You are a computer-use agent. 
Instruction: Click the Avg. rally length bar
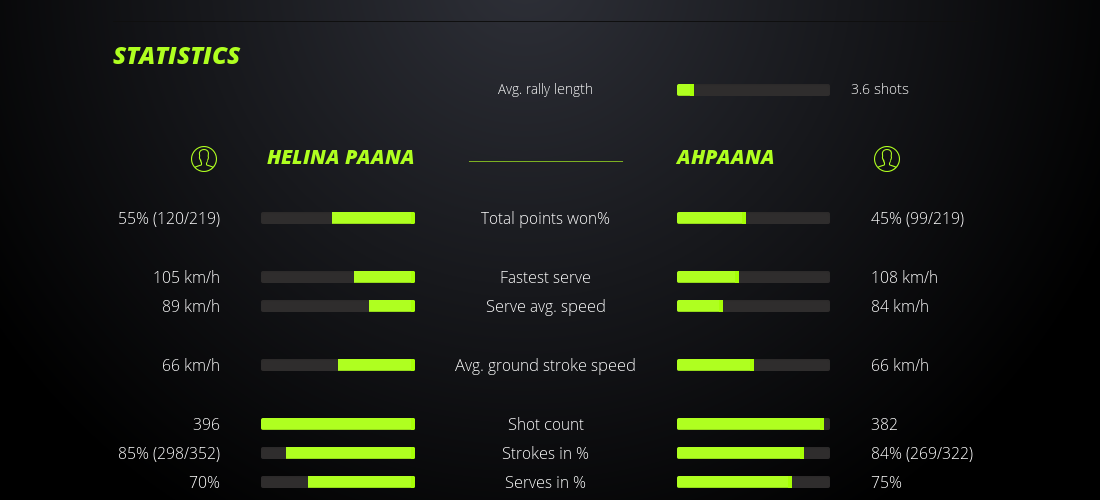[753, 90]
